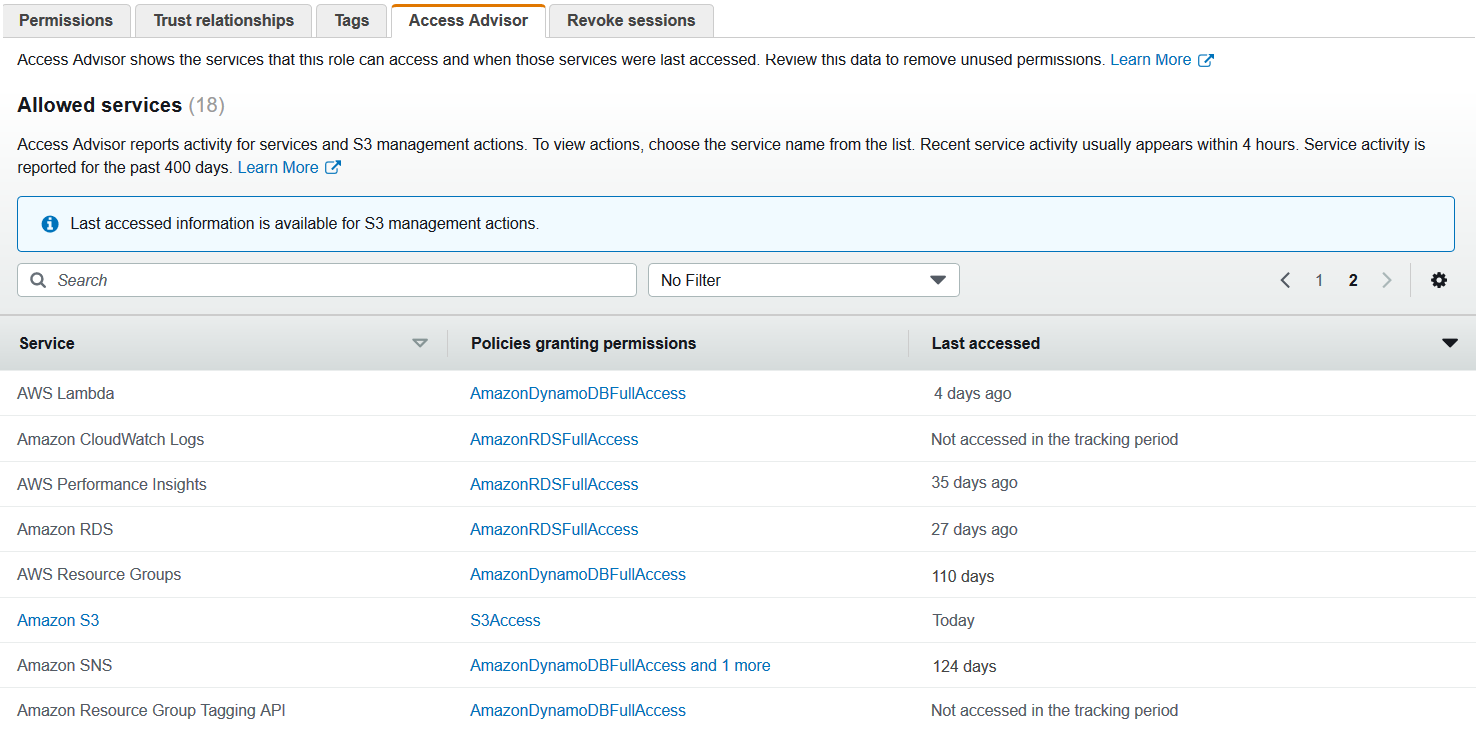Open the top Learn More external link icon
This screenshot has height=733, width=1476.
pyautogui.click(x=1207, y=59)
